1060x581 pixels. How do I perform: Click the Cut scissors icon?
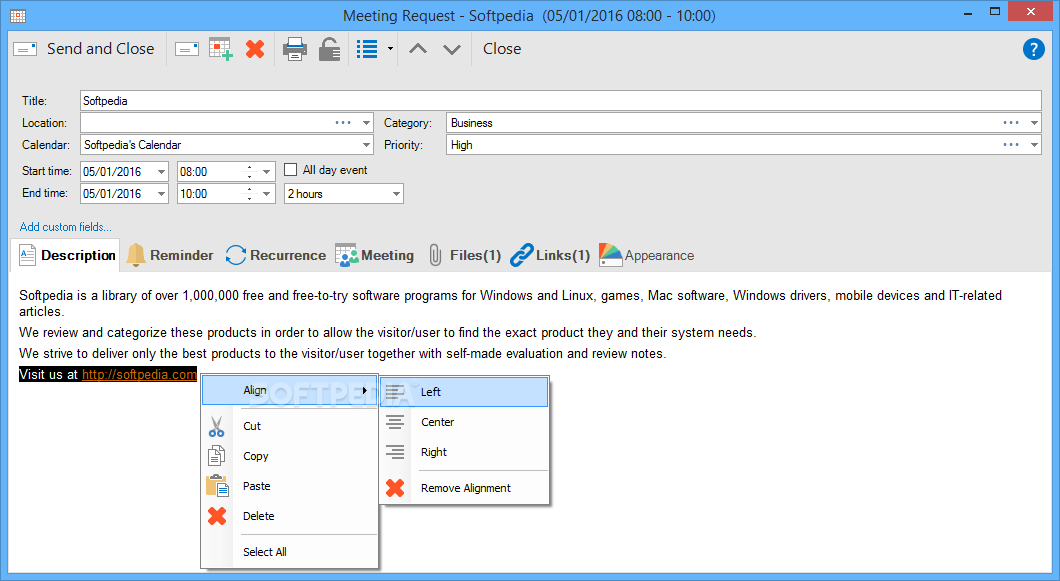216,426
